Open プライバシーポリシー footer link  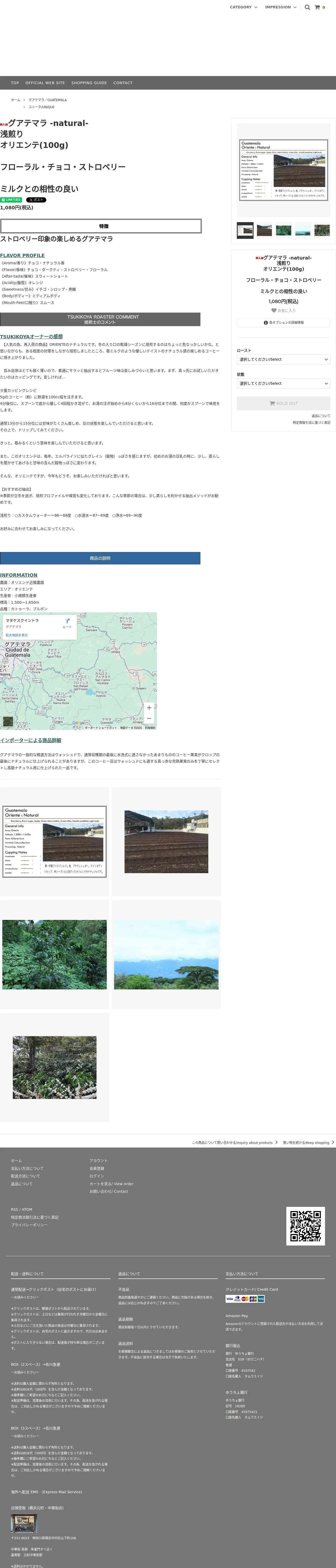coord(29,1225)
